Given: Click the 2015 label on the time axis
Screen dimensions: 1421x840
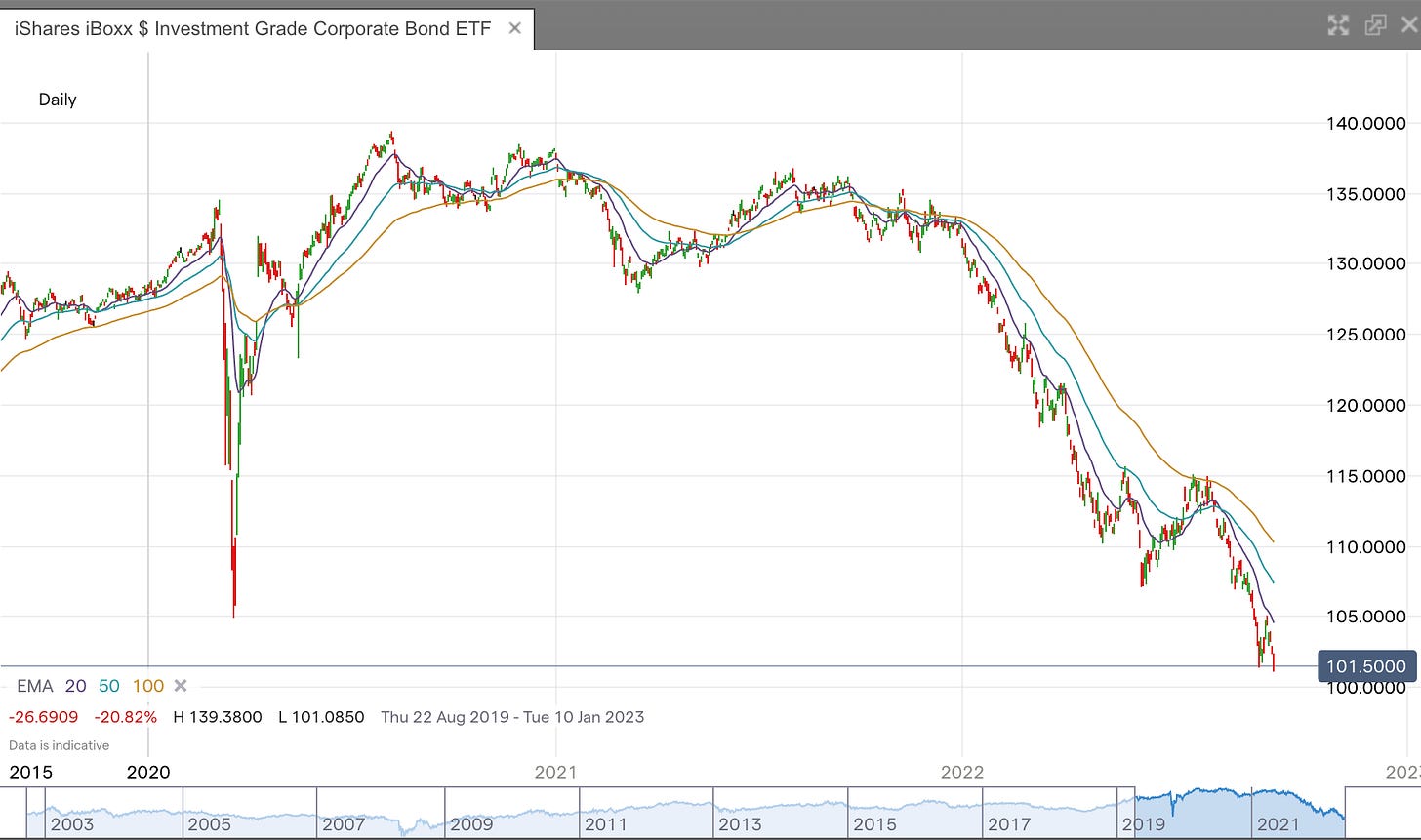Looking at the screenshot, I should (29, 772).
